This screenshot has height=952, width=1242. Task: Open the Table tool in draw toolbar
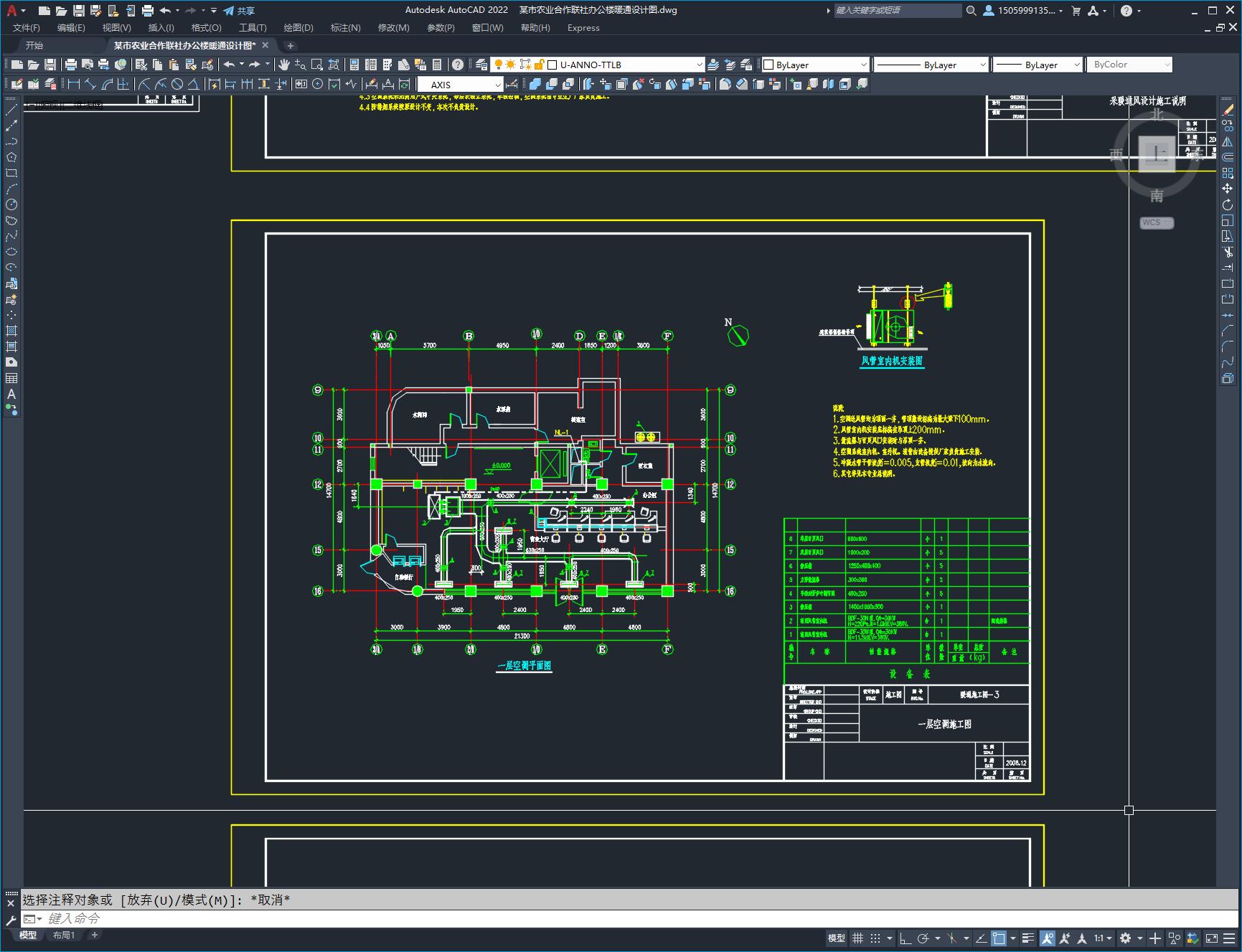pyautogui.click(x=11, y=378)
